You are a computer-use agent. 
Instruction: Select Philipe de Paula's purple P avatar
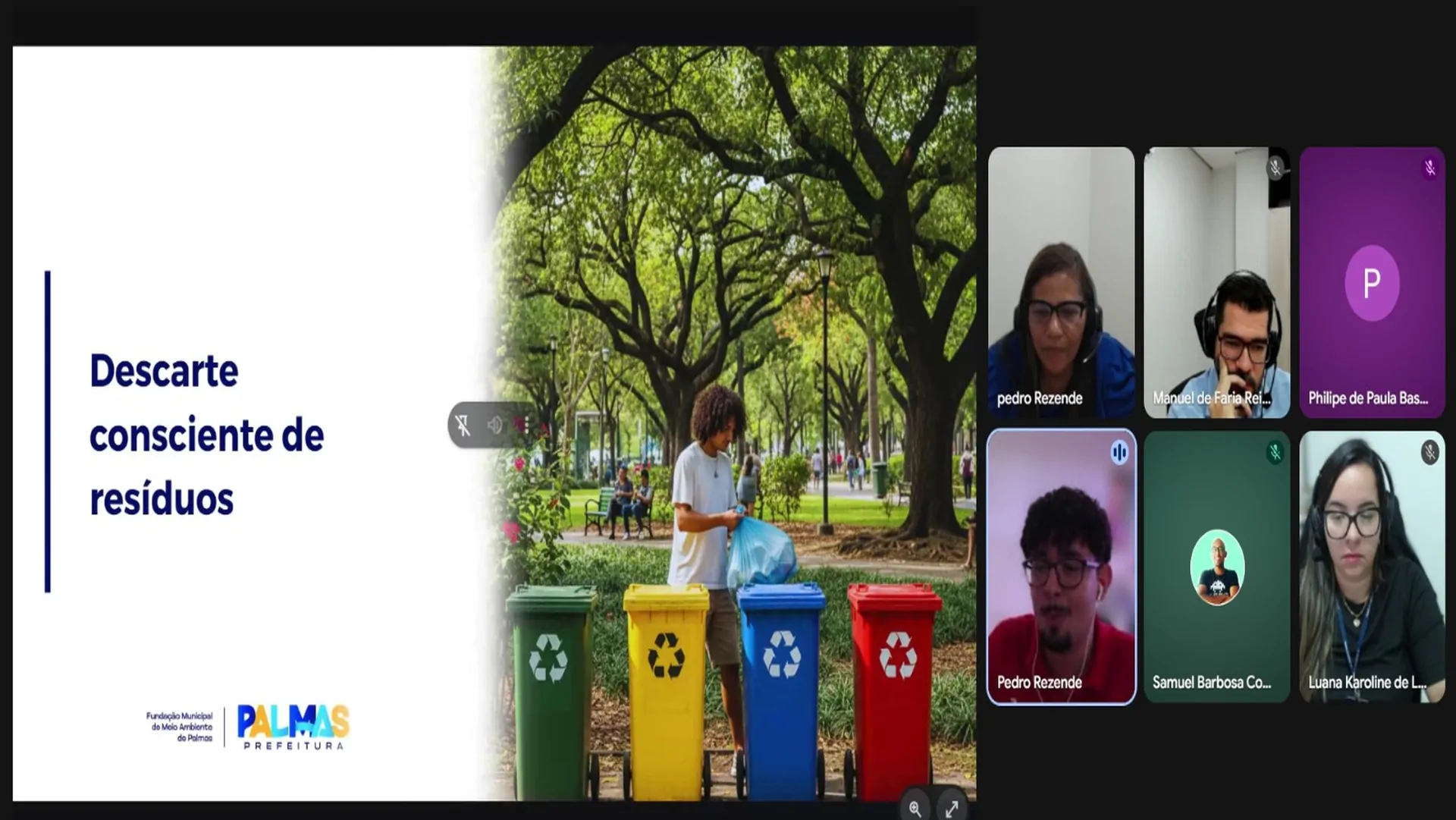tap(1372, 283)
